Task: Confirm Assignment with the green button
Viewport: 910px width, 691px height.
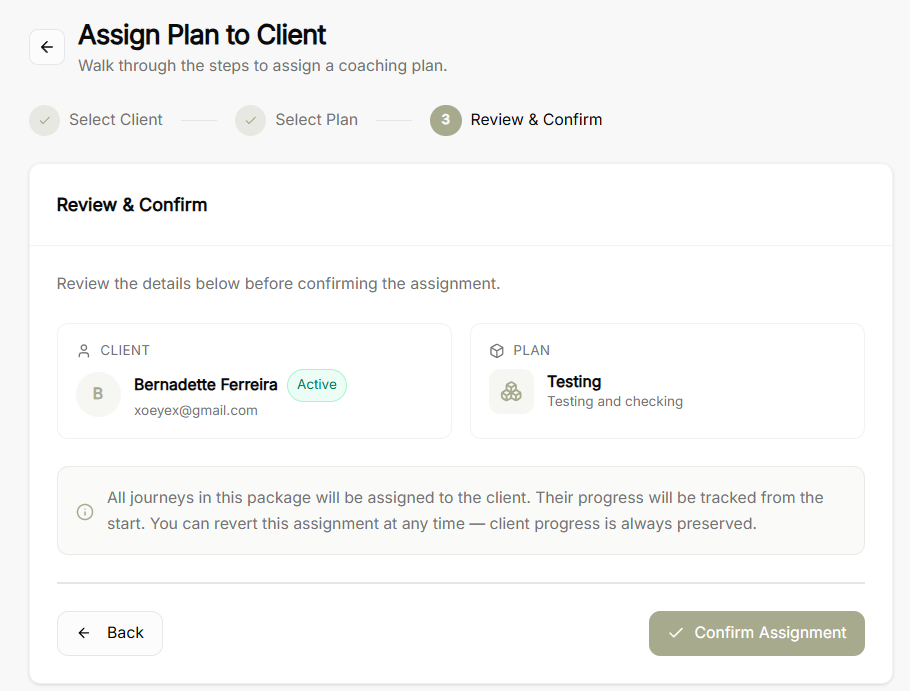Action: (757, 633)
